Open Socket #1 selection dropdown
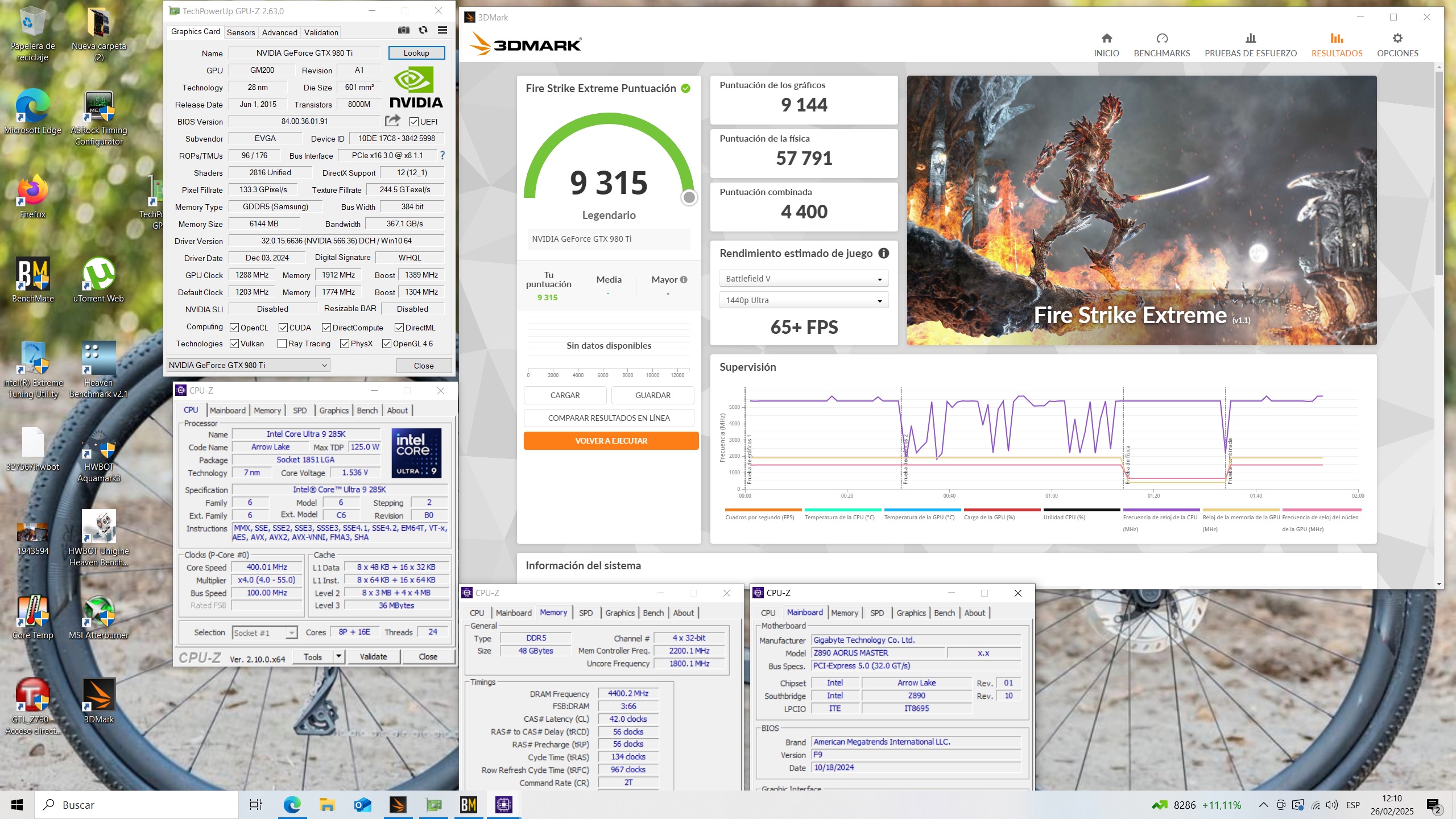Screen dimensions: 1456x819 (x=265, y=632)
